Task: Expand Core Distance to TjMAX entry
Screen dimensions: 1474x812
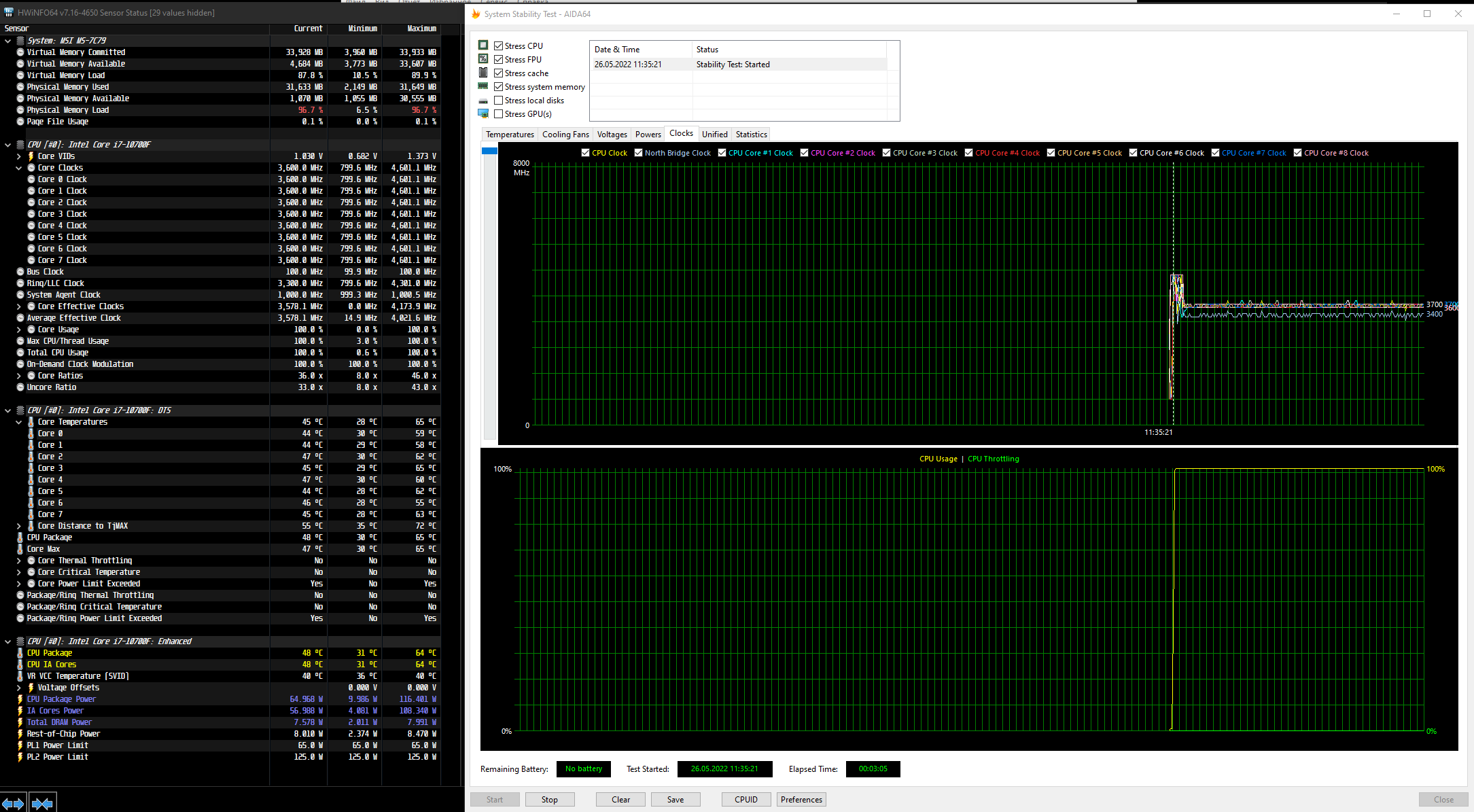Action: pyautogui.click(x=19, y=526)
